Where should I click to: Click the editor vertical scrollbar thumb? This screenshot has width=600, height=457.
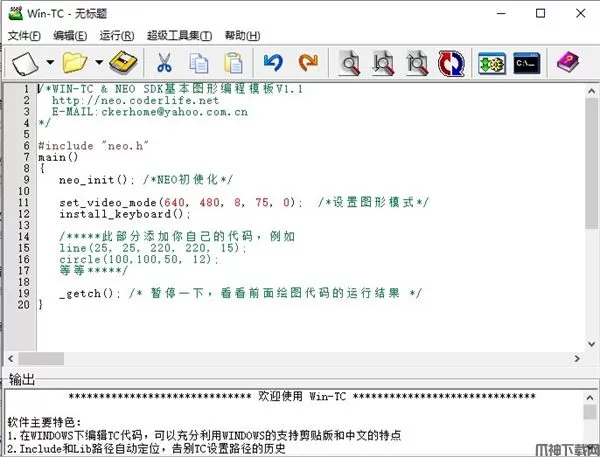point(592,164)
